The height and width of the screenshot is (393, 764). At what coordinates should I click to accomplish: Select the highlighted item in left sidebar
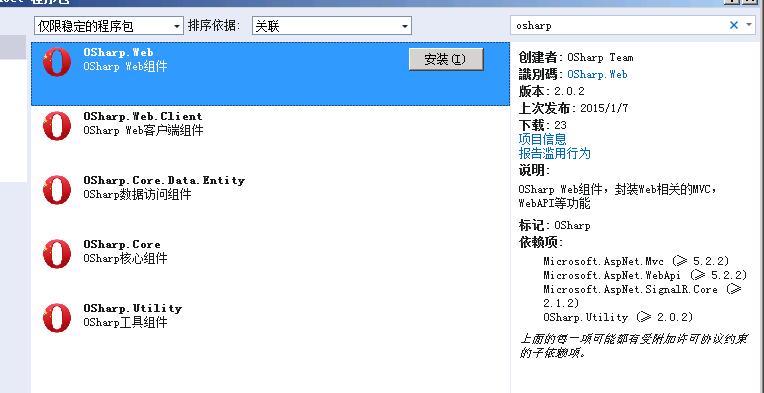tap(13, 47)
